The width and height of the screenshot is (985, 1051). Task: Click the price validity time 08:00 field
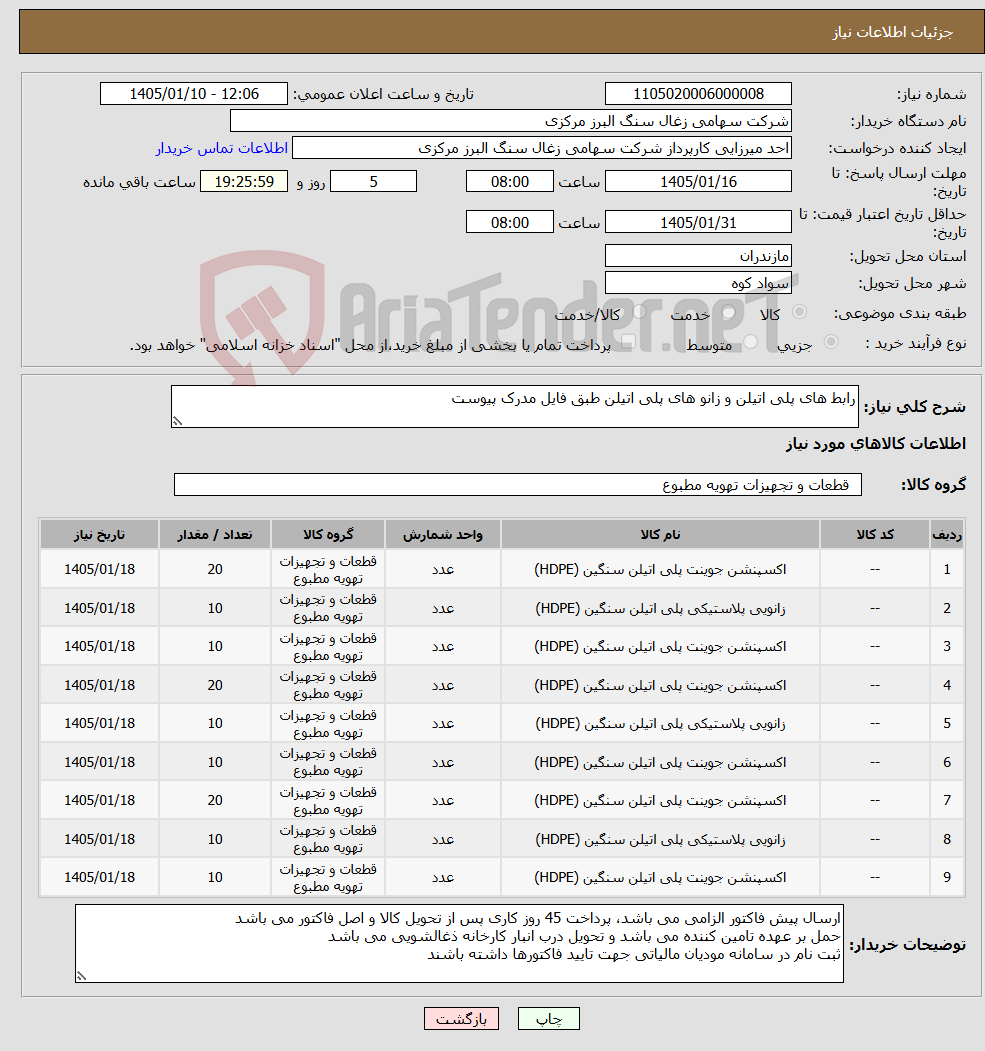[x=509, y=222]
